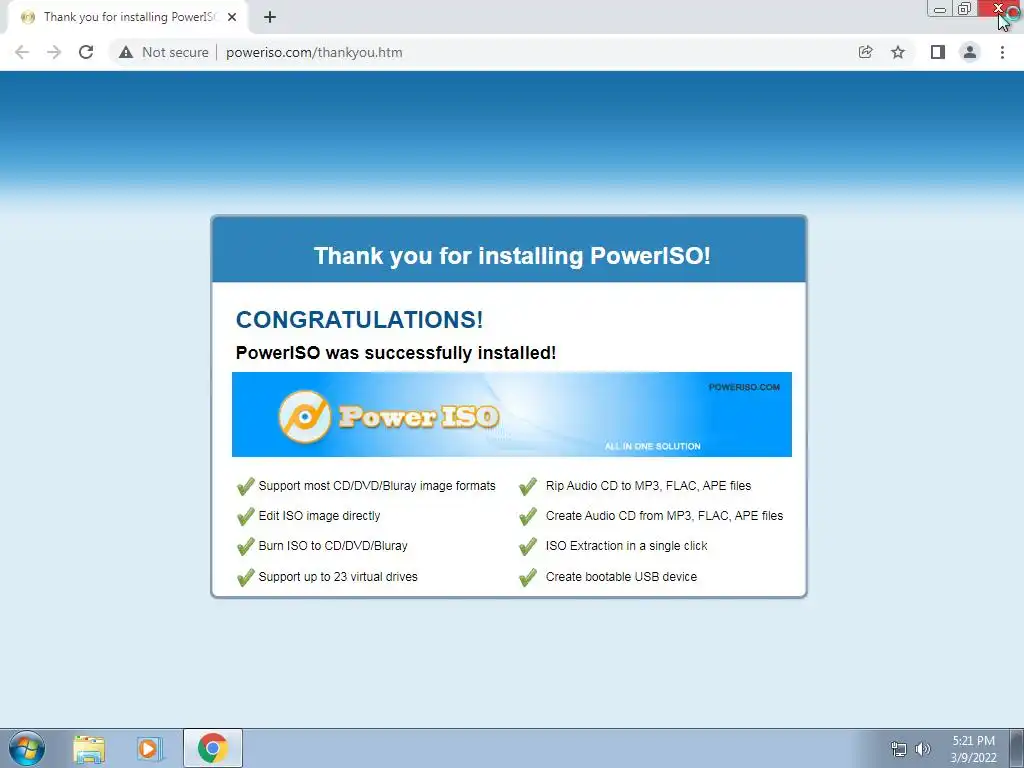Bookmark this page with the star

898,52
